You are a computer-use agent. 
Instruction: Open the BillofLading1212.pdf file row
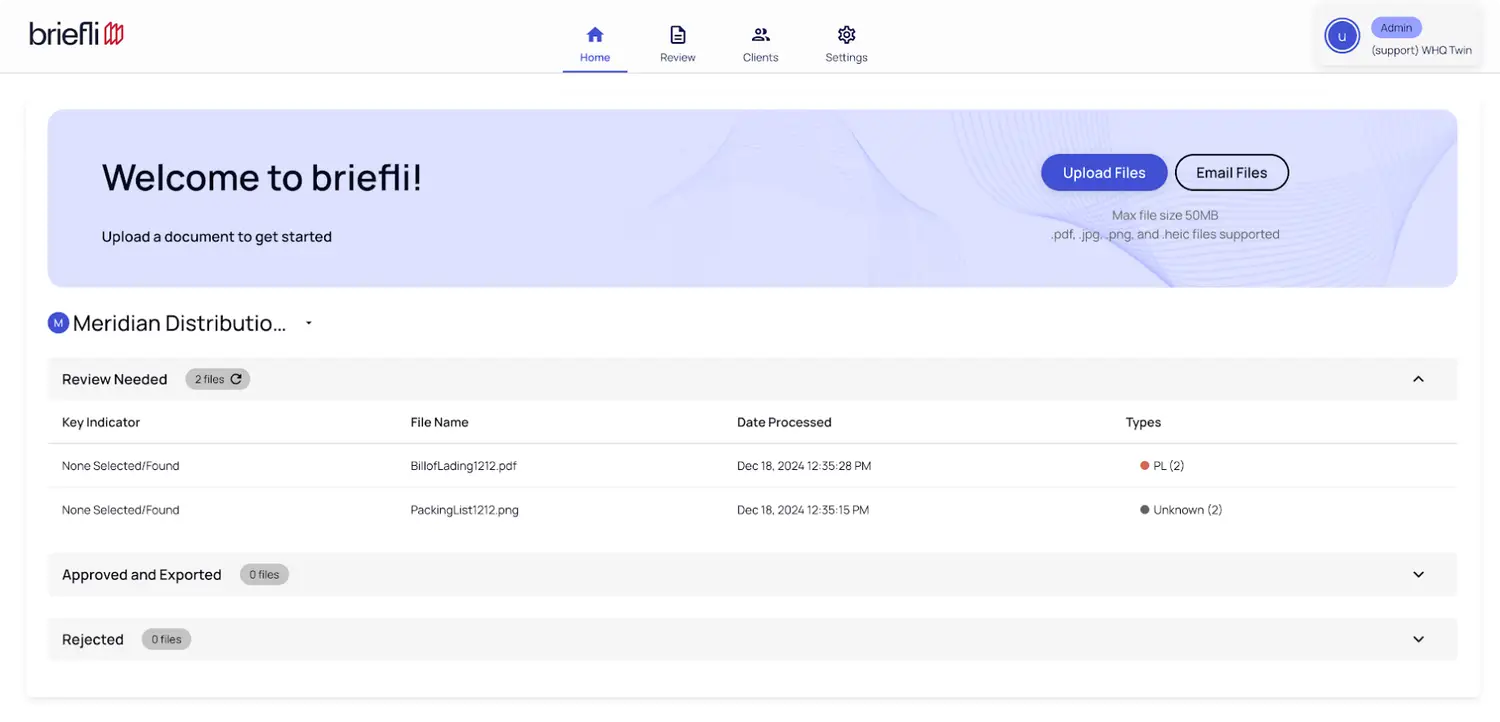(463, 466)
